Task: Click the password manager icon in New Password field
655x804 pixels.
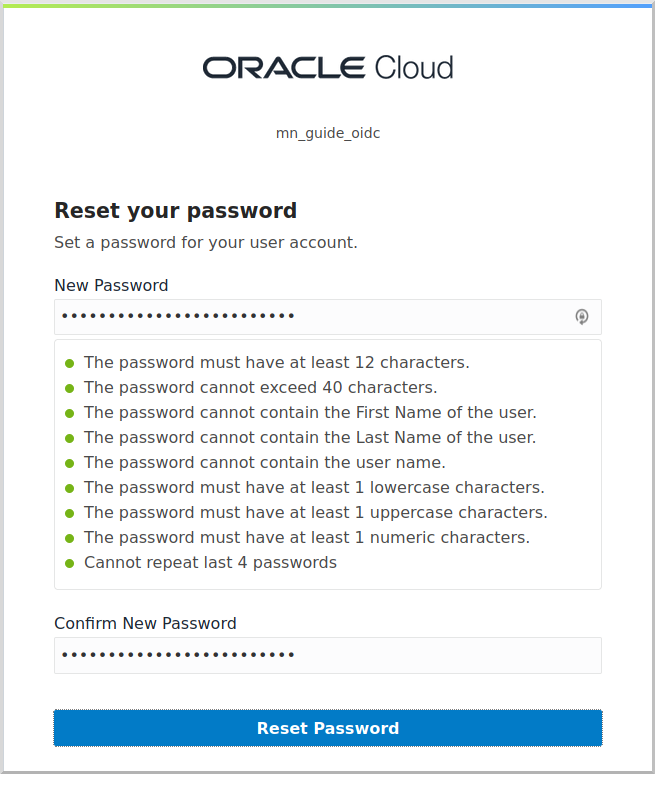Action: coord(582,317)
